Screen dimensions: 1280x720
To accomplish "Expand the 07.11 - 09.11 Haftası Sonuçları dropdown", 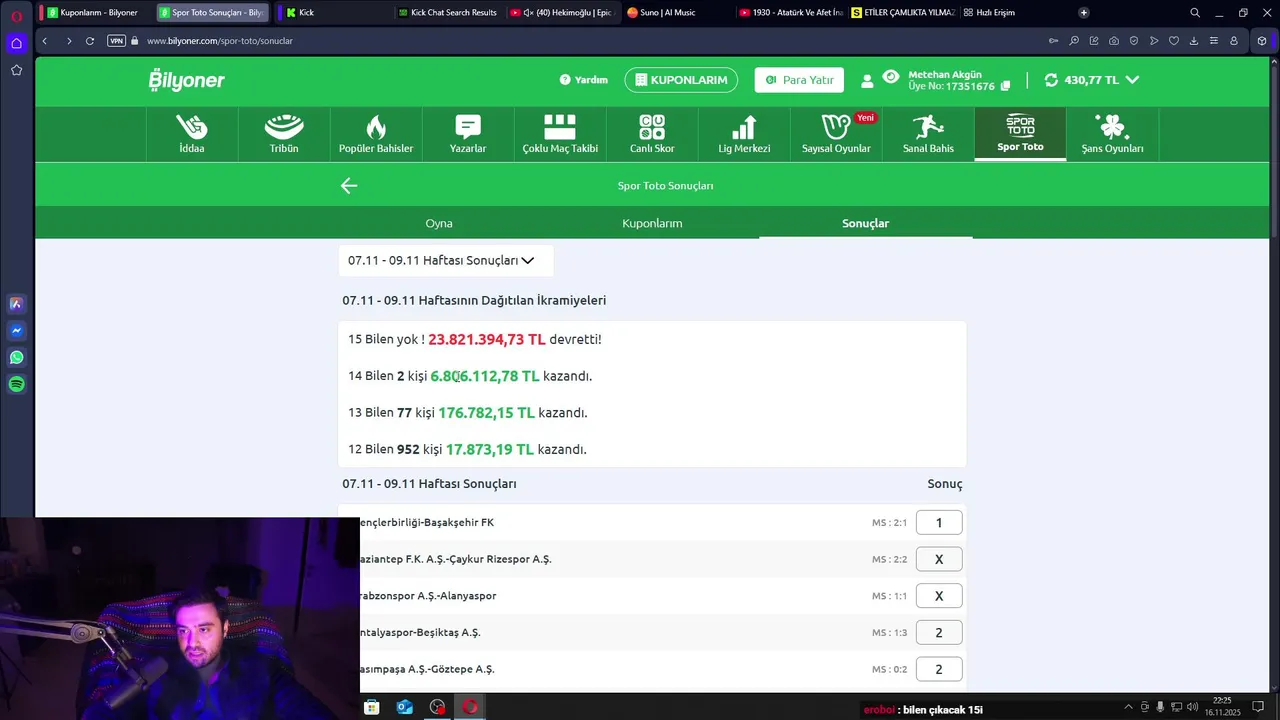I will coord(445,260).
